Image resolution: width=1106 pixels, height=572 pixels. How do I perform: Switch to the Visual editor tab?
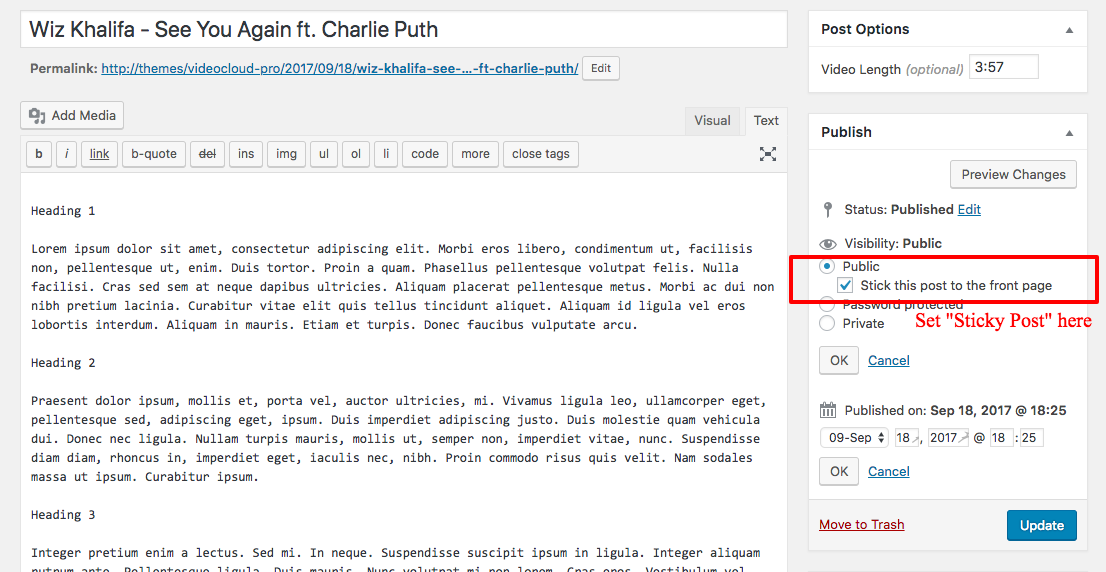click(712, 121)
